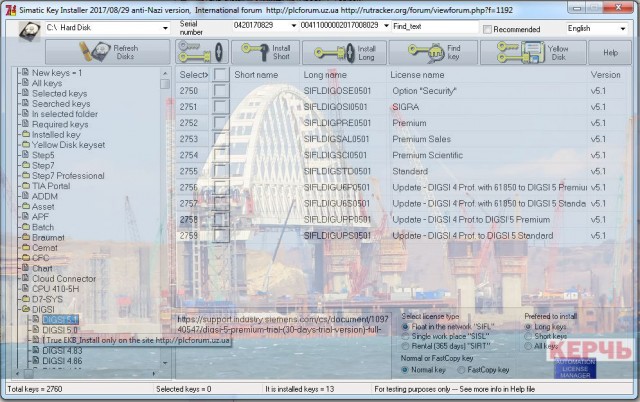Open the English language dropdown

pyautogui.click(x=622, y=29)
